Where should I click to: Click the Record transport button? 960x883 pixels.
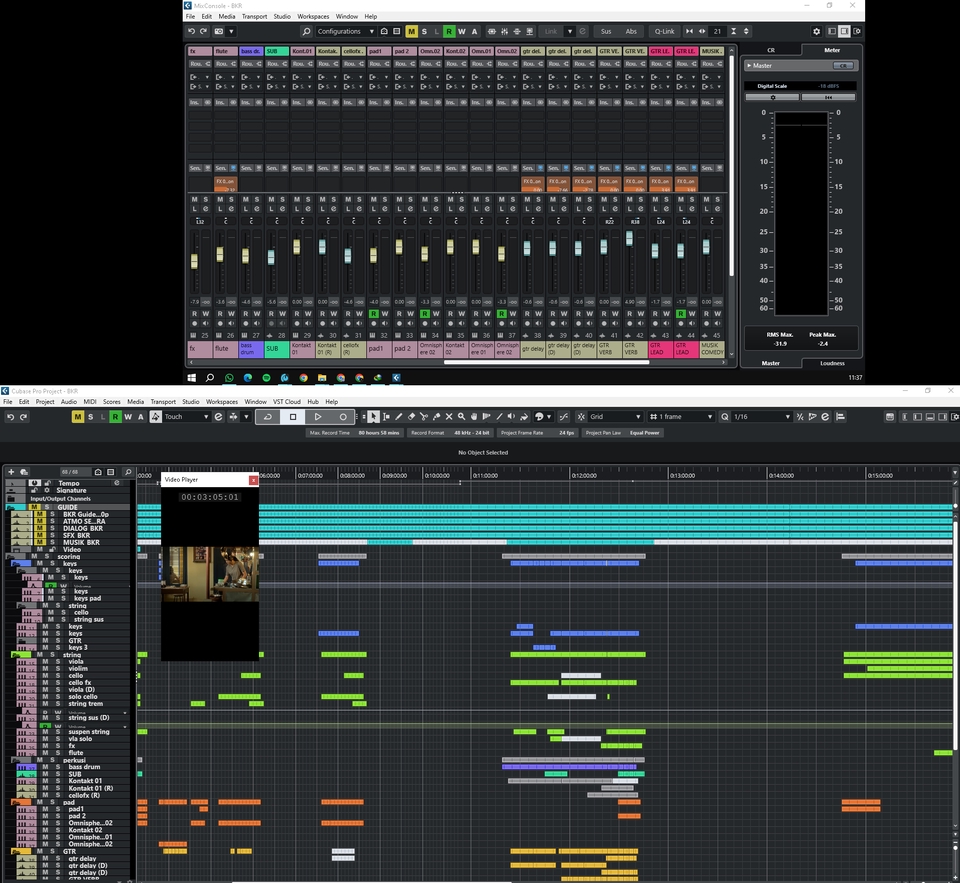343,417
